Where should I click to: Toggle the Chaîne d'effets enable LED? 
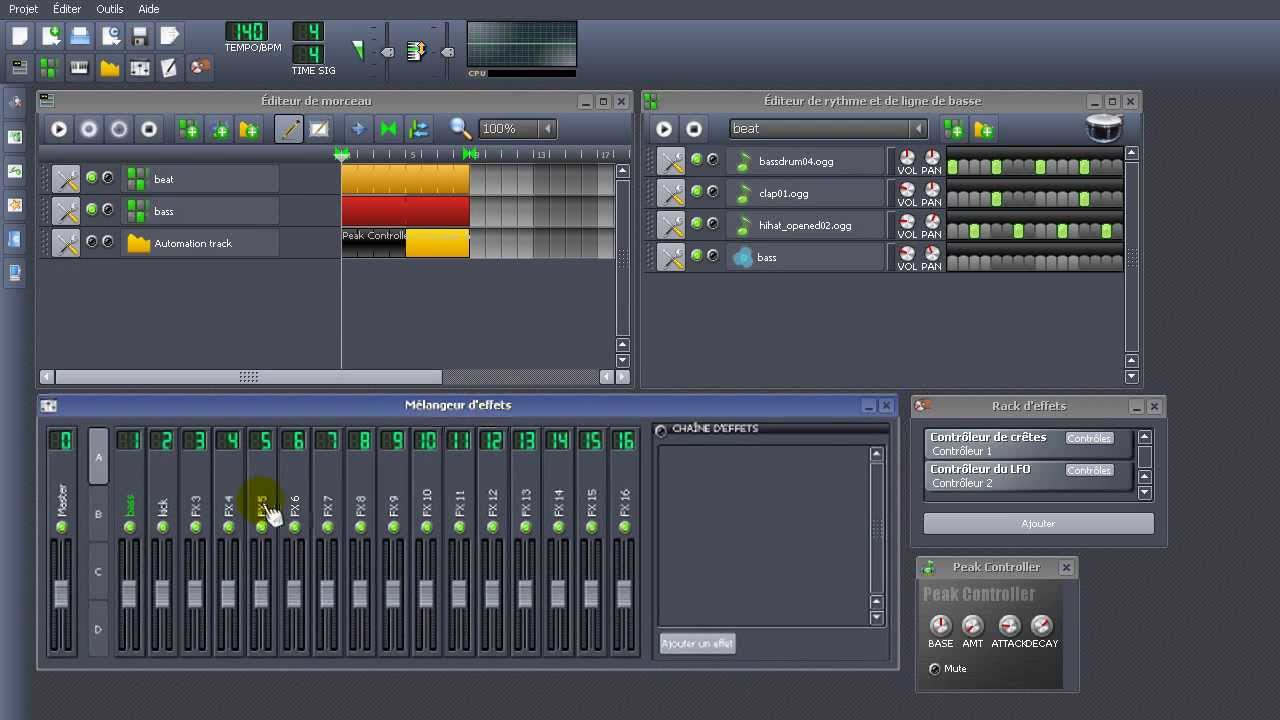pos(661,430)
